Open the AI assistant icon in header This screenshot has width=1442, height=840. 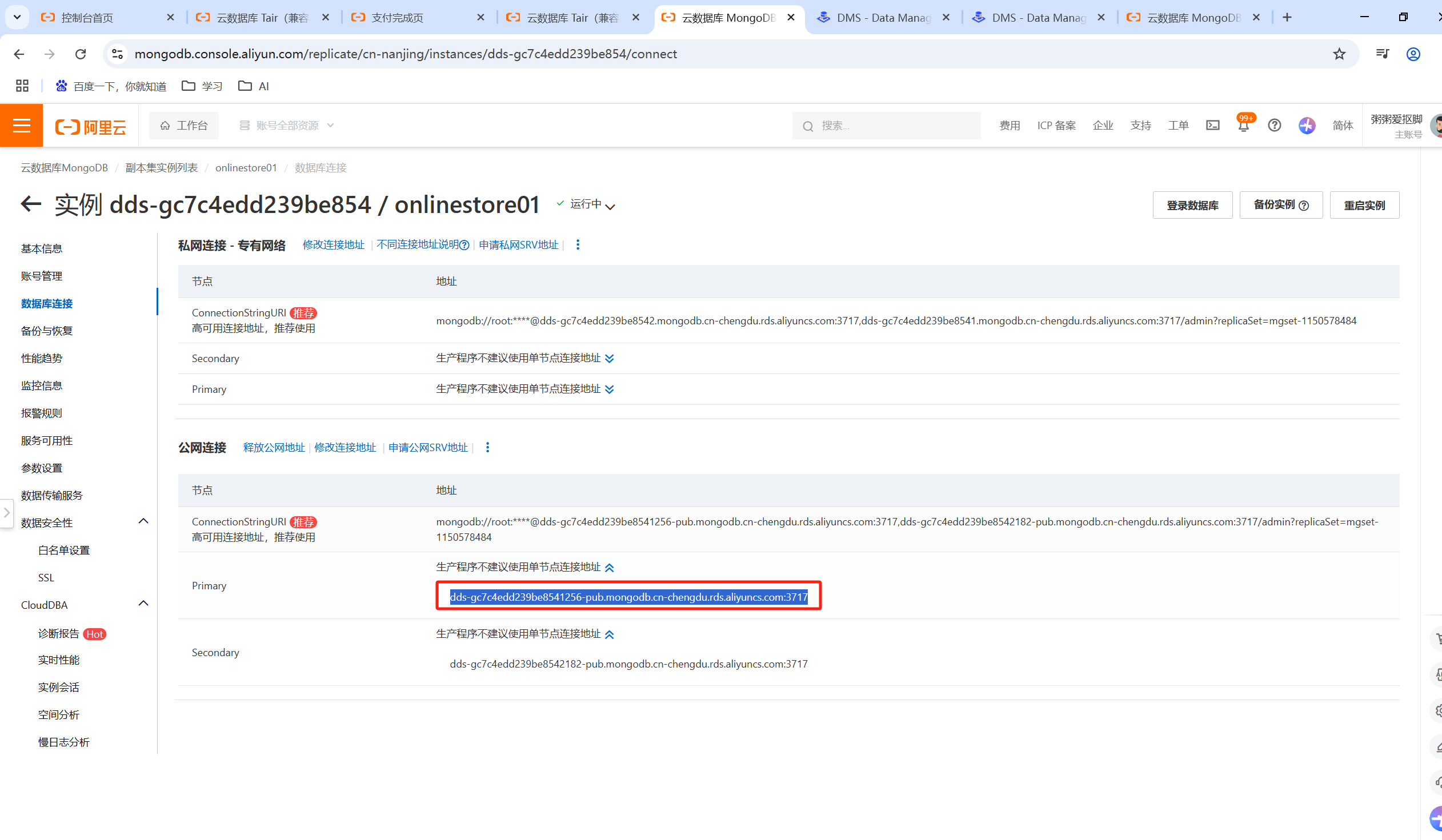pyautogui.click(x=1307, y=125)
